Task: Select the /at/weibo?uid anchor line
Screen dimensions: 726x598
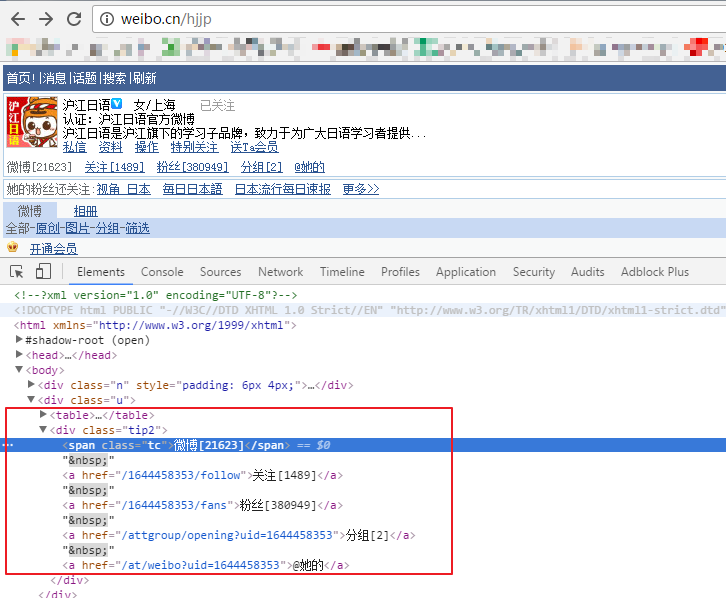Action: (206, 565)
